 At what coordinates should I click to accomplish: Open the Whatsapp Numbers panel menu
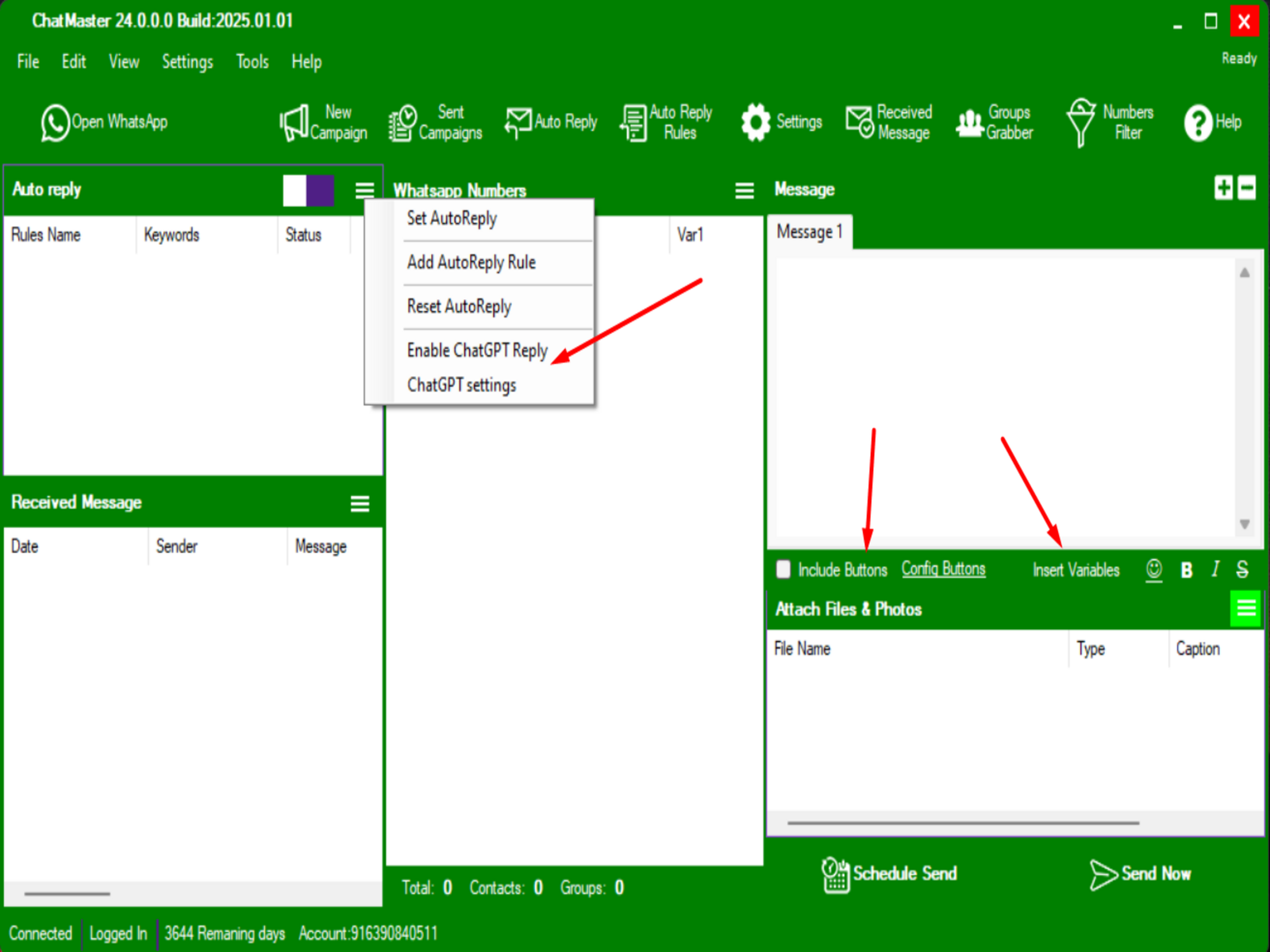coord(745,190)
